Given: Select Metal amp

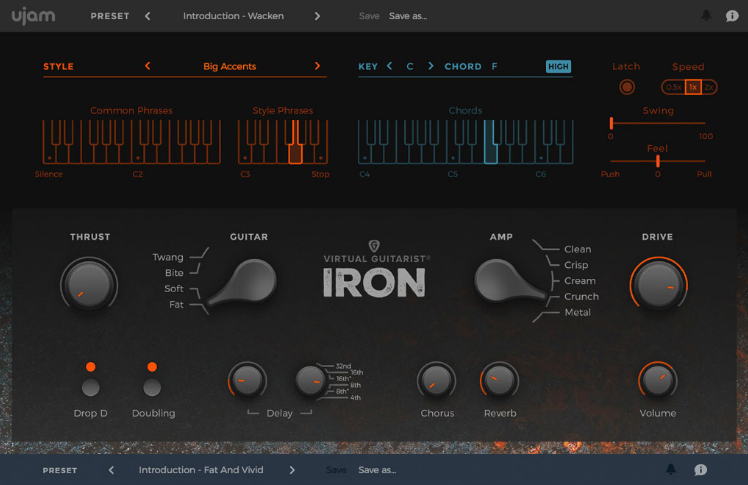Looking at the screenshot, I should pos(577,312).
